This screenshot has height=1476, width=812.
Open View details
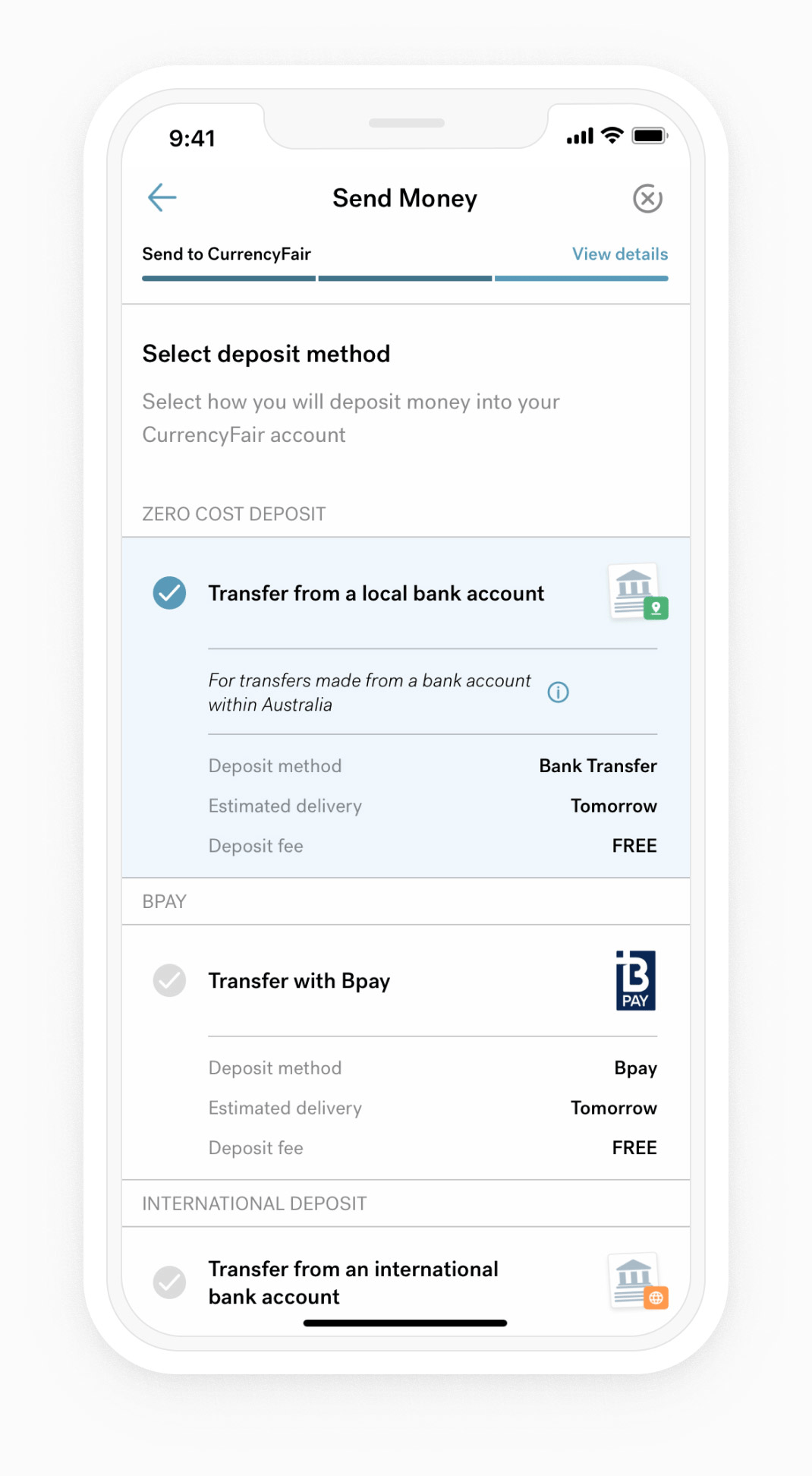click(x=618, y=254)
